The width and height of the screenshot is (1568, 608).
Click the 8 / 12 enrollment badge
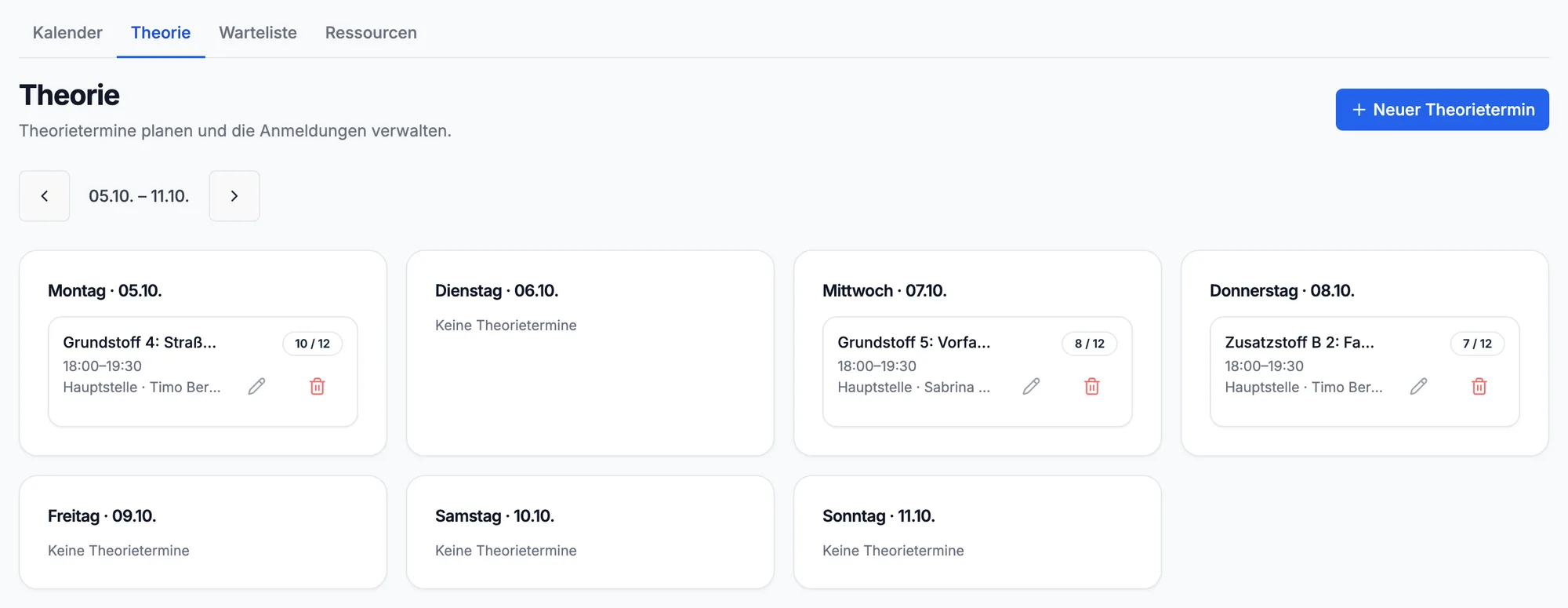tap(1090, 344)
